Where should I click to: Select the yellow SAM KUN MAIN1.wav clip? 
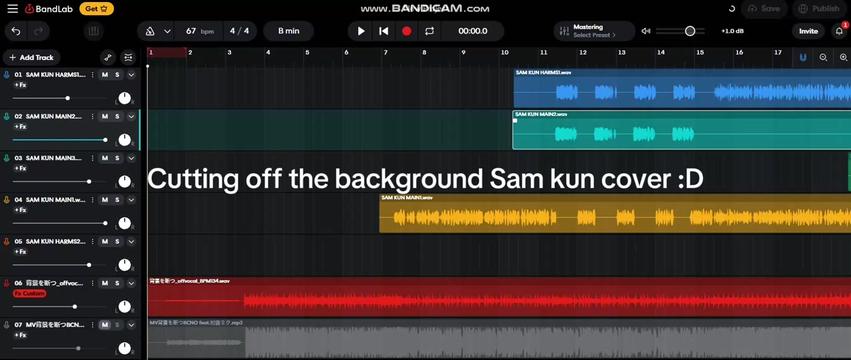(615, 213)
